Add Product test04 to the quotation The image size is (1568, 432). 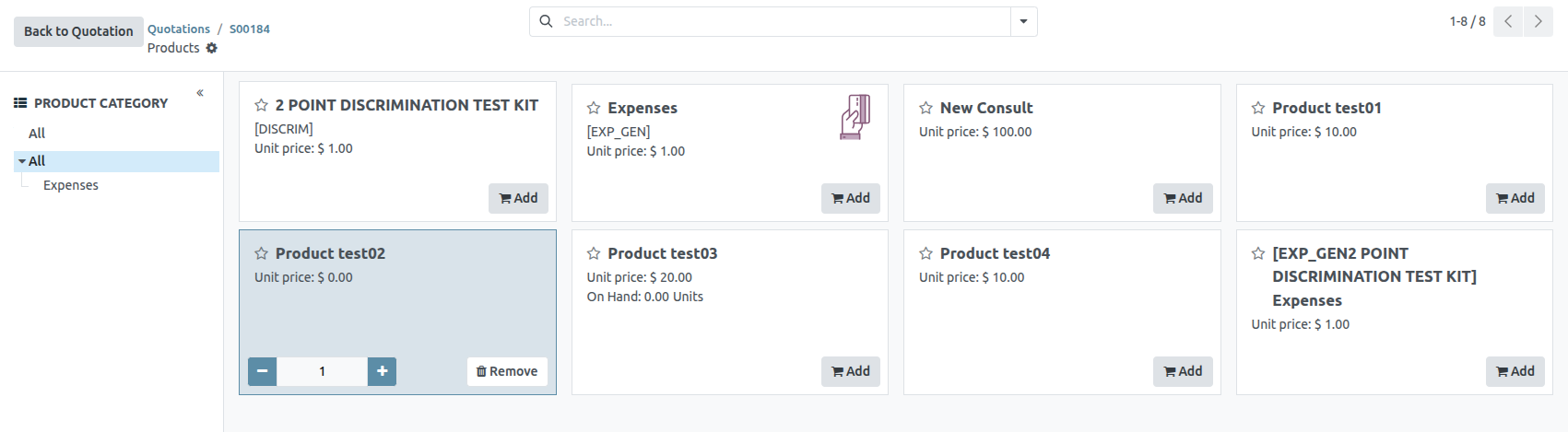point(1183,371)
